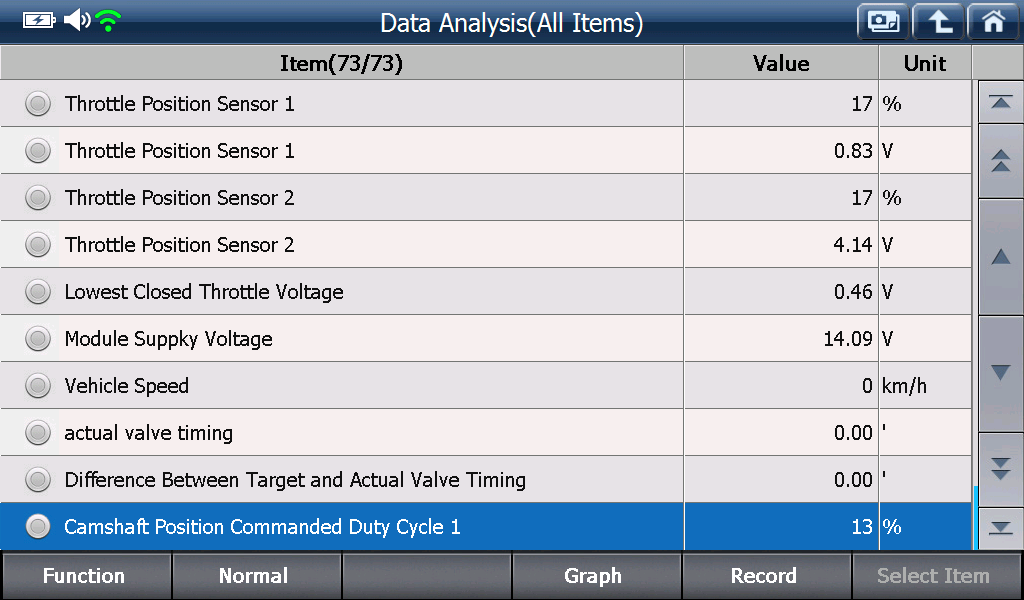Select radio for Module Suppky Voltage
The image size is (1024, 600).
point(38,338)
